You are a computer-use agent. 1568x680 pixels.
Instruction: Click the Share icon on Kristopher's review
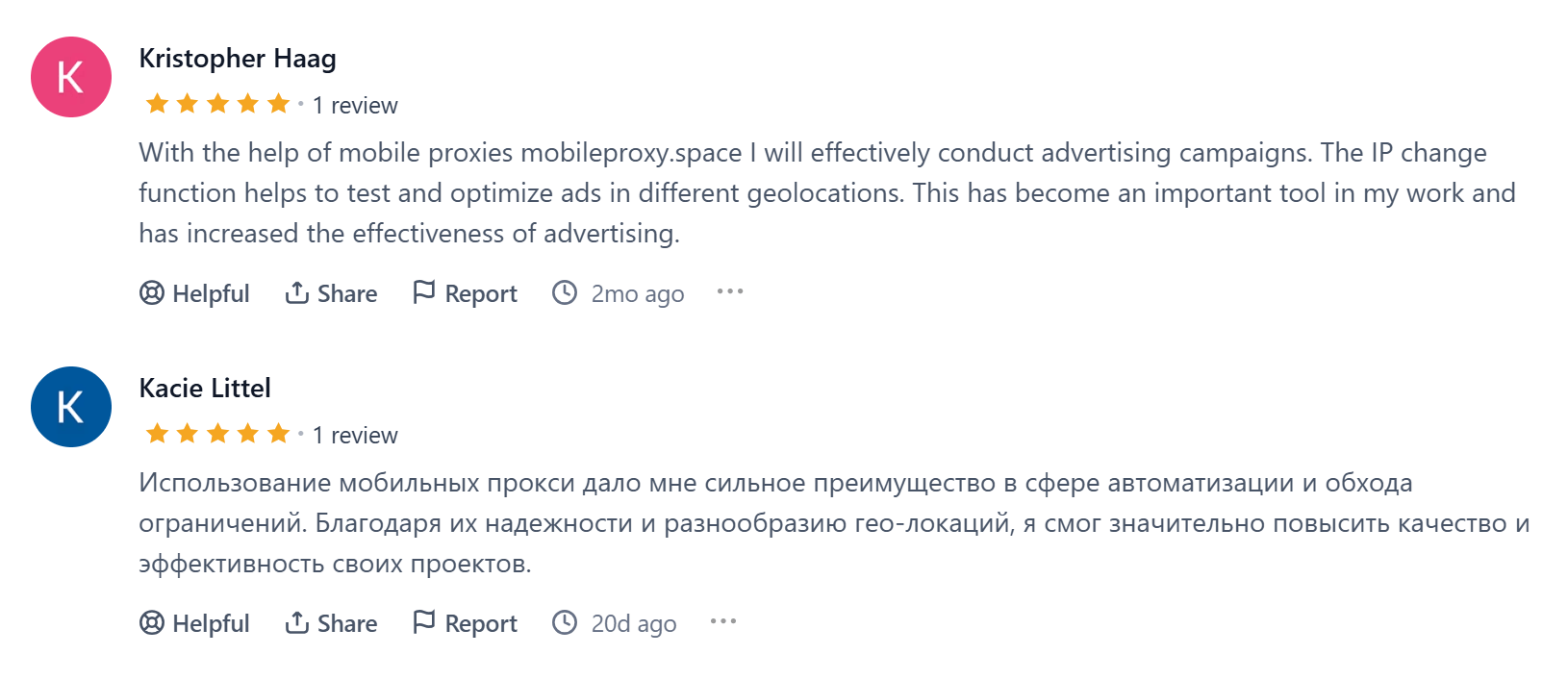click(296, 292)
